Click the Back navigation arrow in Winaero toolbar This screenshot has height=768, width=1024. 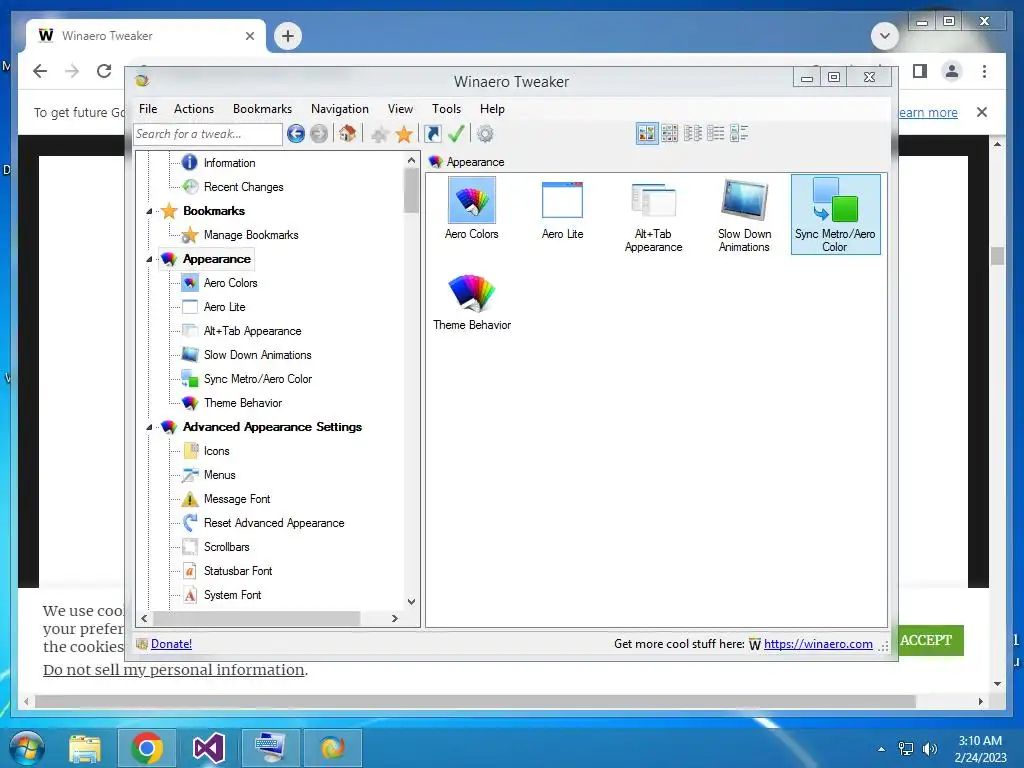(x=296, y=134)
